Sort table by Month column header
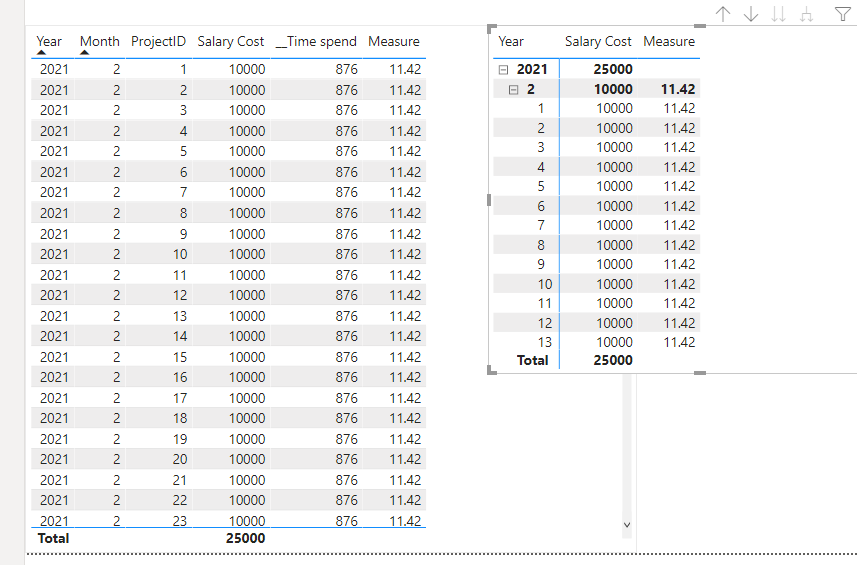 [x=99, y=42]
